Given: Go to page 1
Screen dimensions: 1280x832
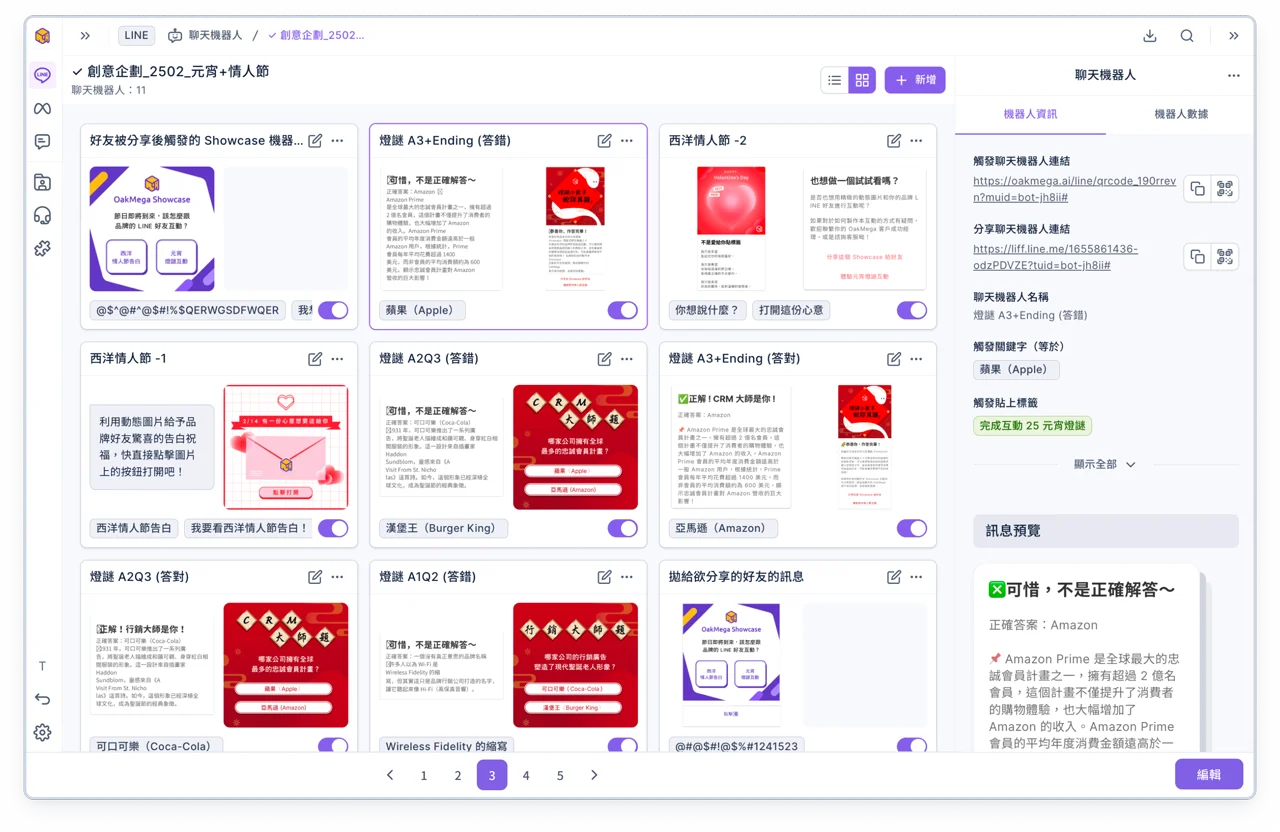Looking at the screenshot, I should click(x=424, y=775).
